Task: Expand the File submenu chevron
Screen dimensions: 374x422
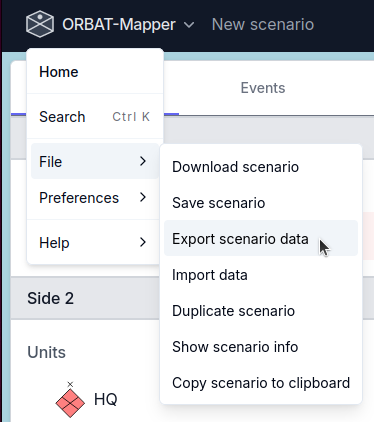Action: click(143, 161)
